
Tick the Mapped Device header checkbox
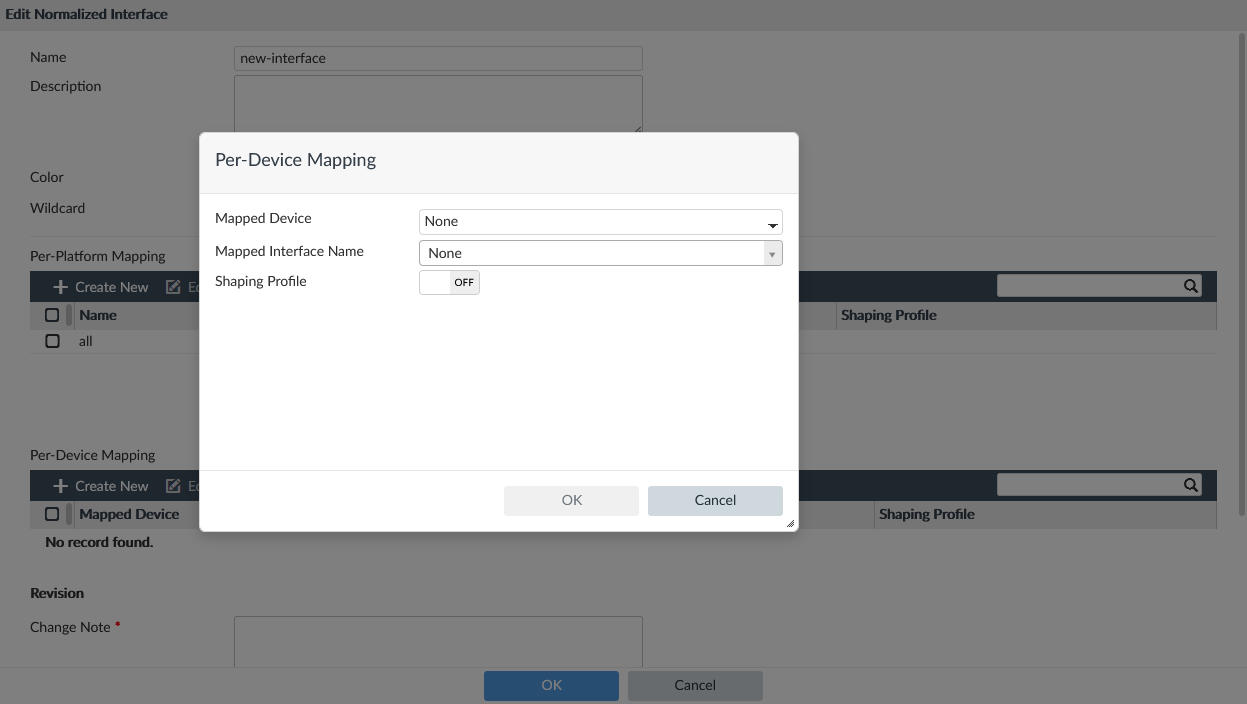(52, 514)
